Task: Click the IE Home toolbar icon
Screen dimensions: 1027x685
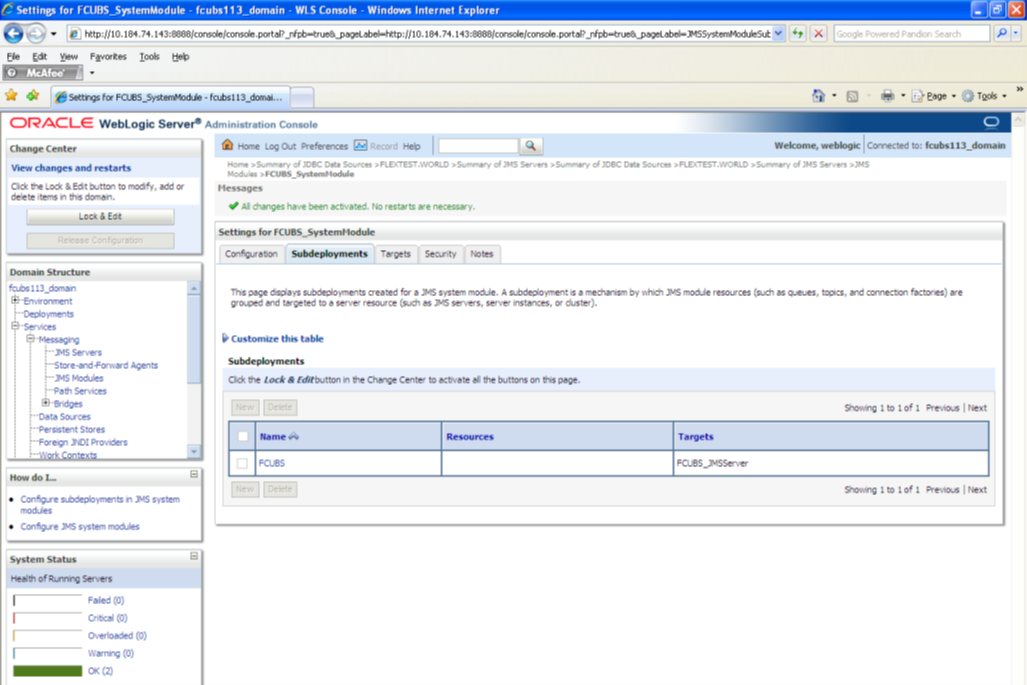Action: [x=819, y=96]
